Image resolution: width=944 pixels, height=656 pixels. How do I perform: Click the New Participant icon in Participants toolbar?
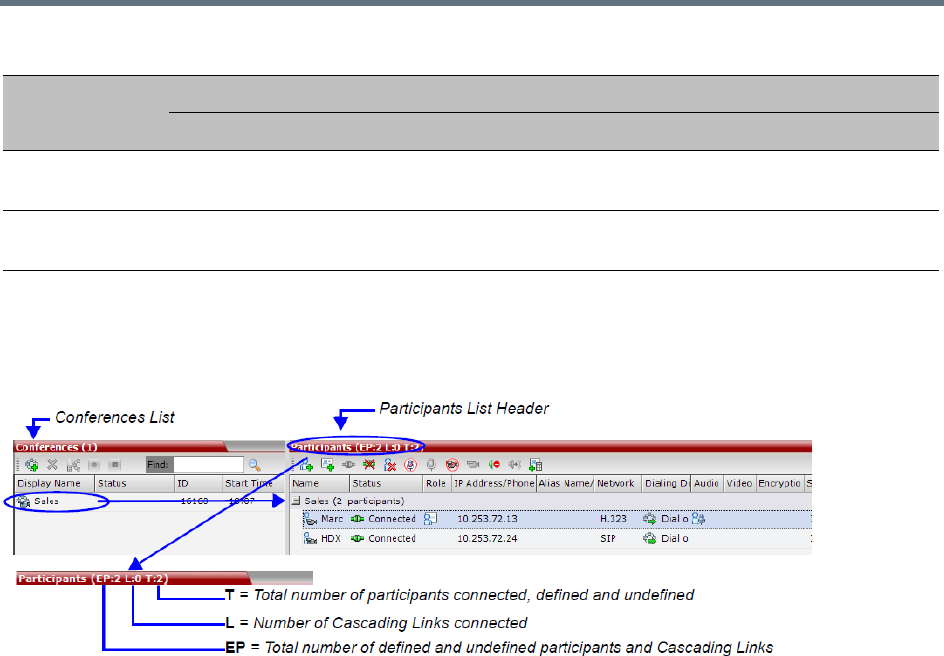[305, 465]
